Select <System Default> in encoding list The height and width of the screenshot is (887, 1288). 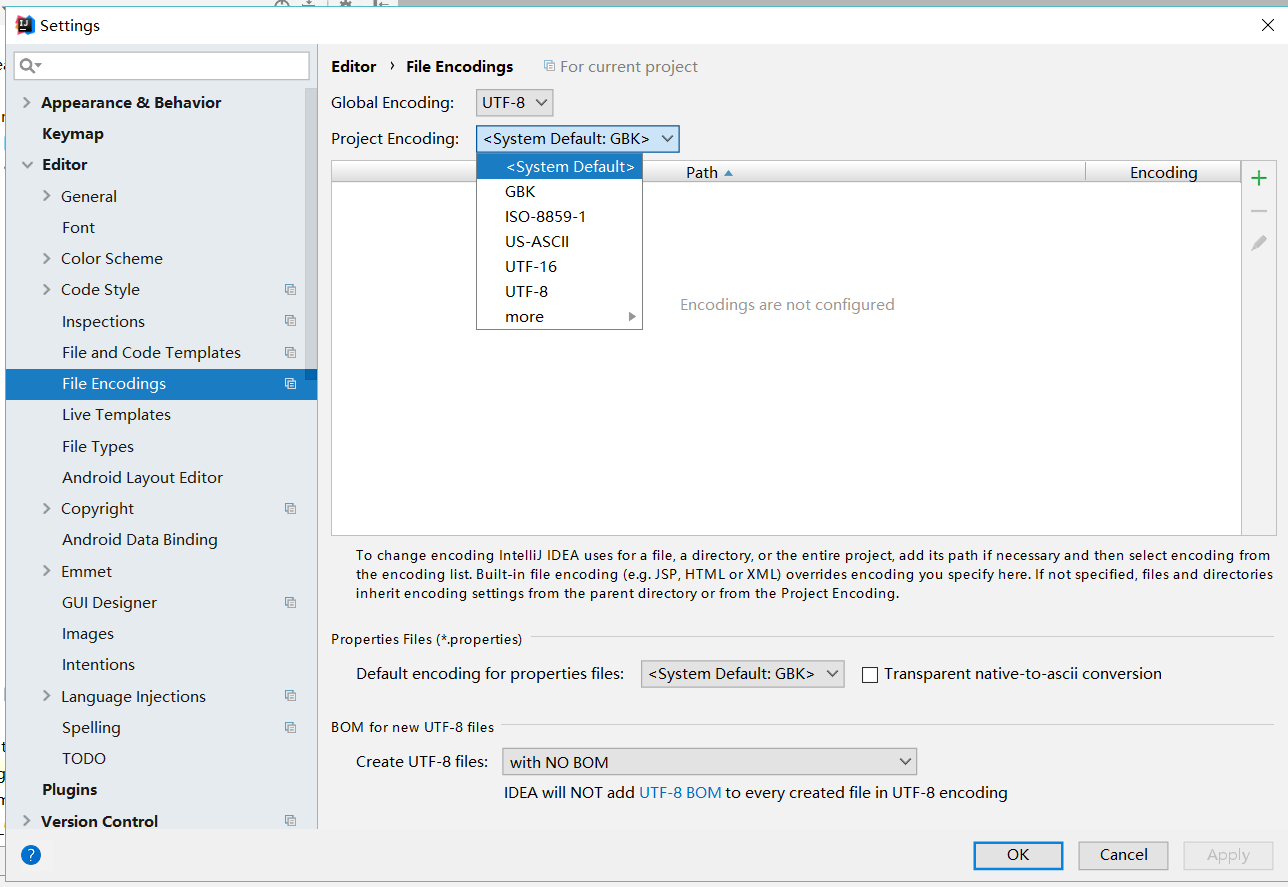[x=559, y=167]
